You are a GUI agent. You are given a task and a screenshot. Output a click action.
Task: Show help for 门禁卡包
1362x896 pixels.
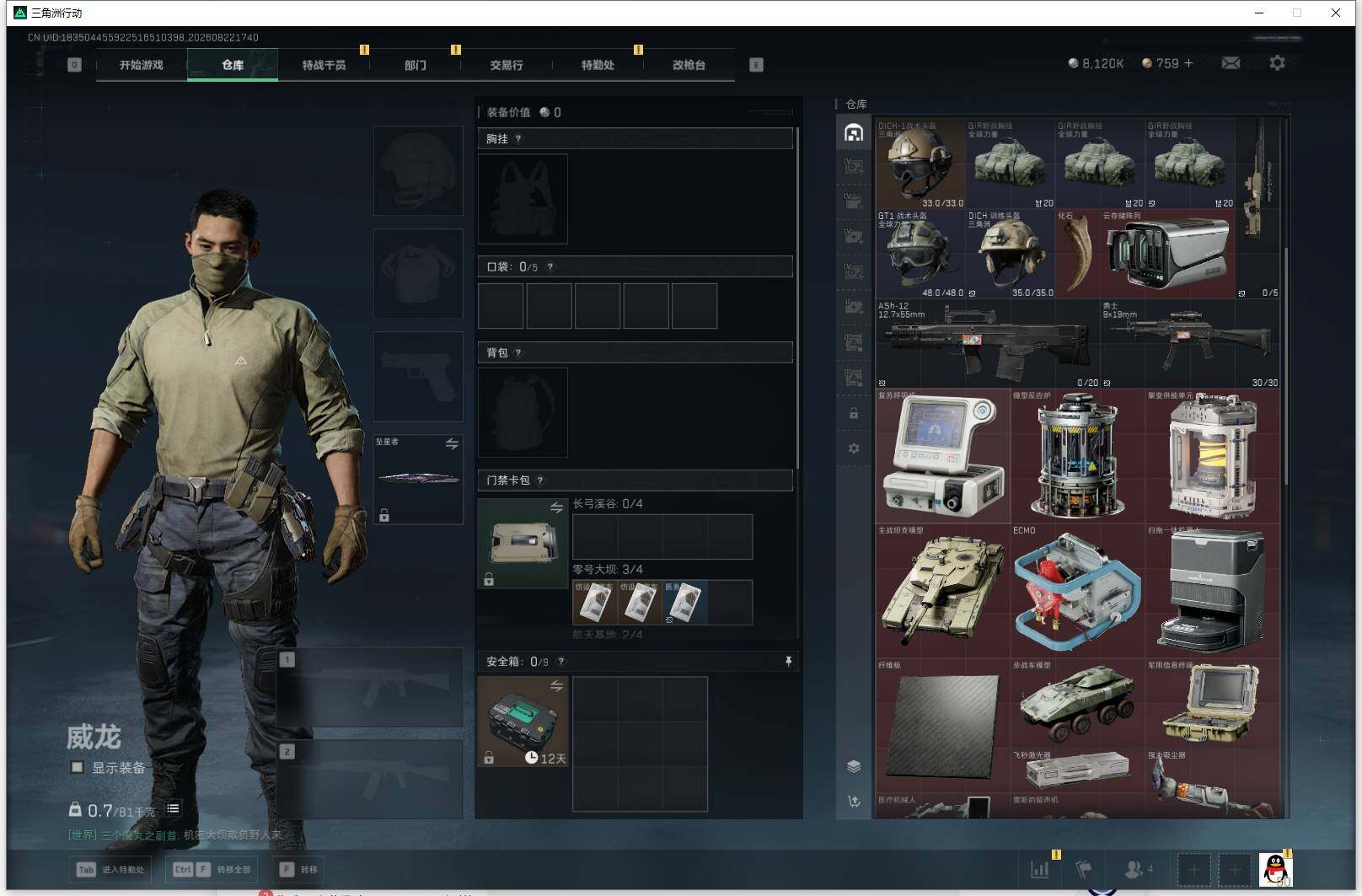point(540,480)
